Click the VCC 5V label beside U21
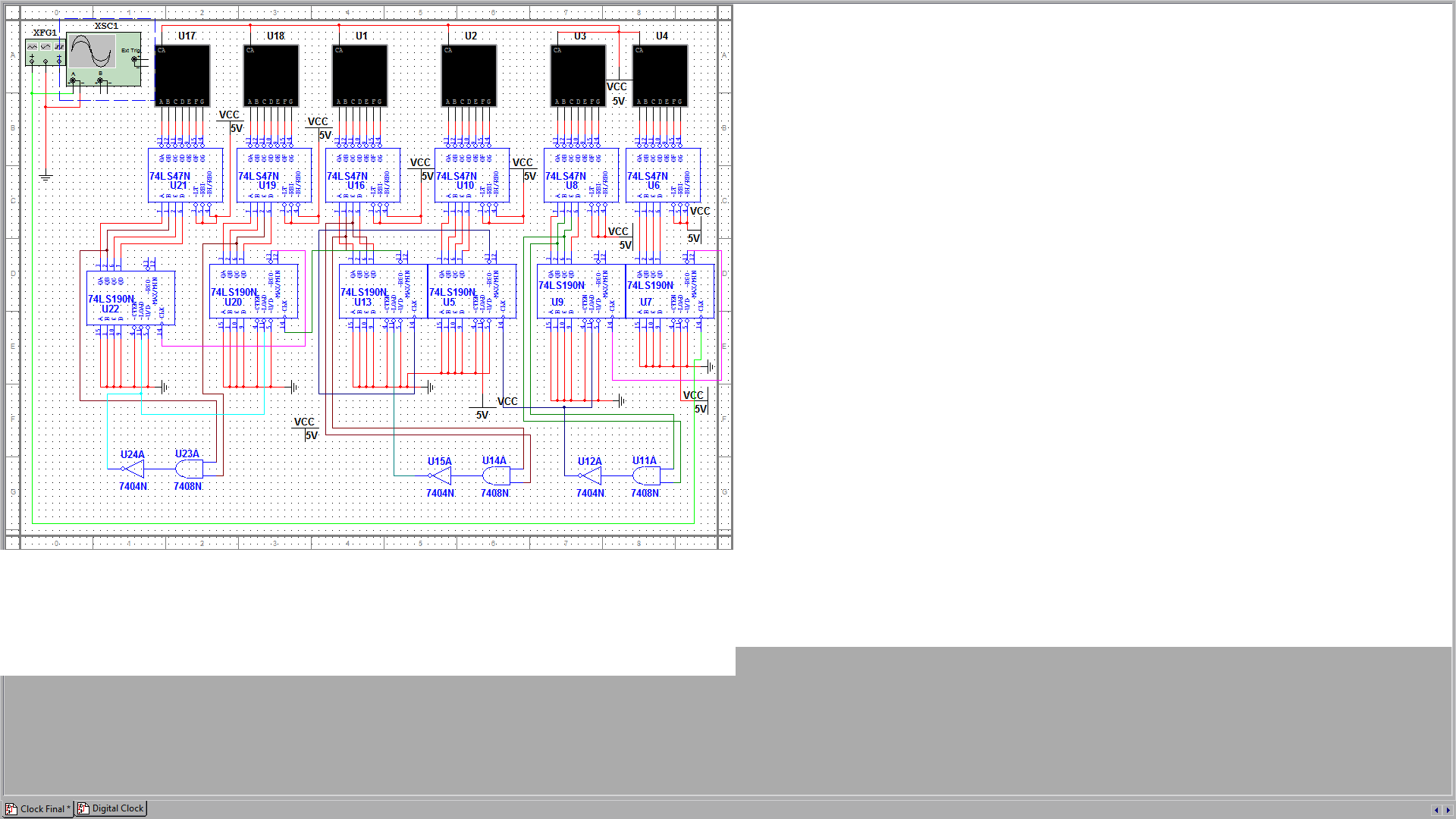 coord(231,121)
